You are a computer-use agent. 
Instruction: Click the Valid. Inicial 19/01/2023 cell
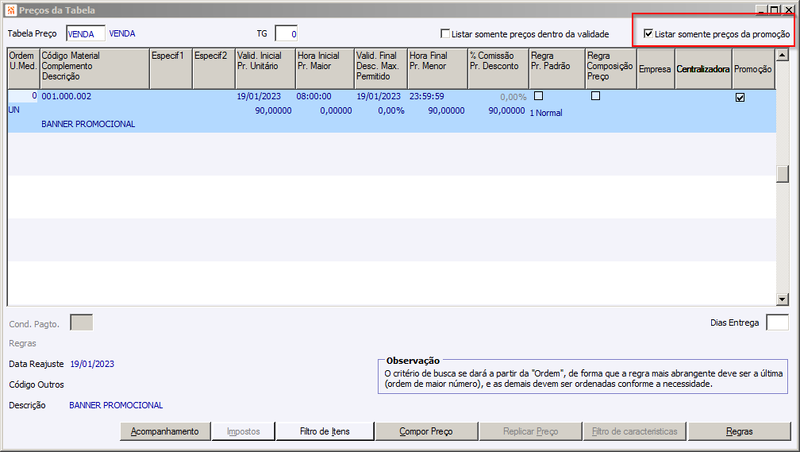pos(259,96)
